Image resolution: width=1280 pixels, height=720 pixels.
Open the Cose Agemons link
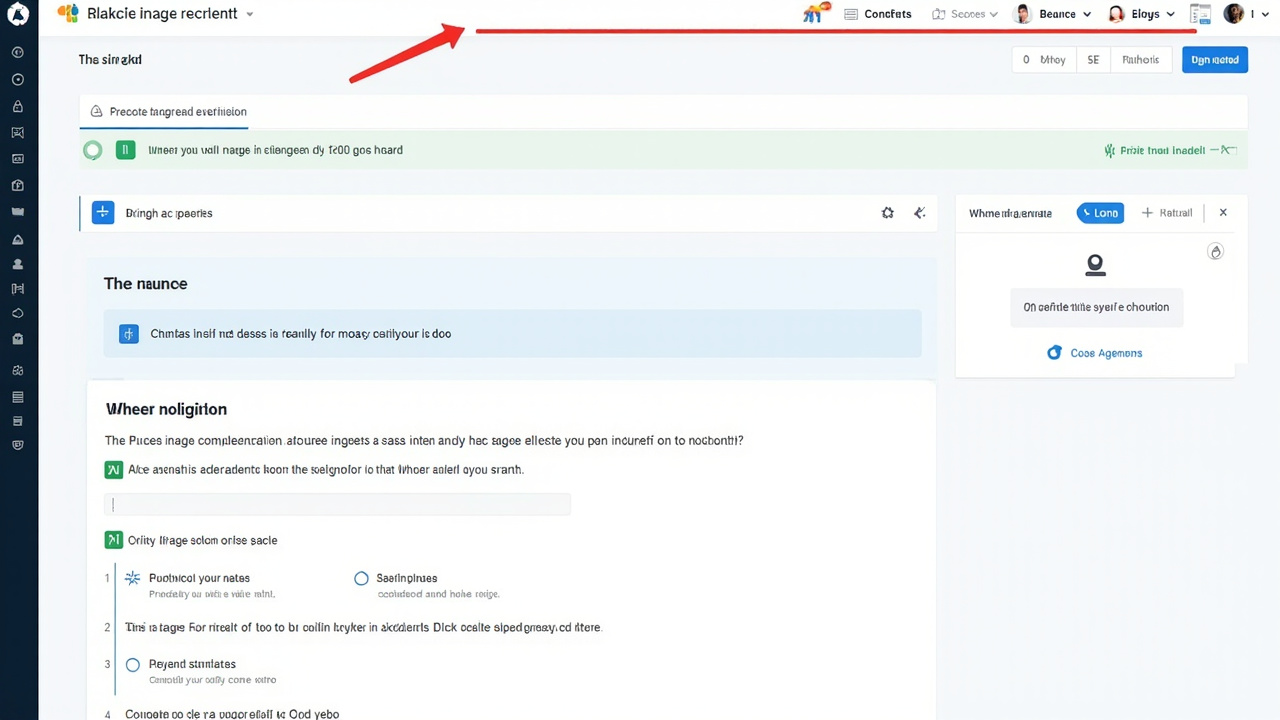(x=1094, y=353)
